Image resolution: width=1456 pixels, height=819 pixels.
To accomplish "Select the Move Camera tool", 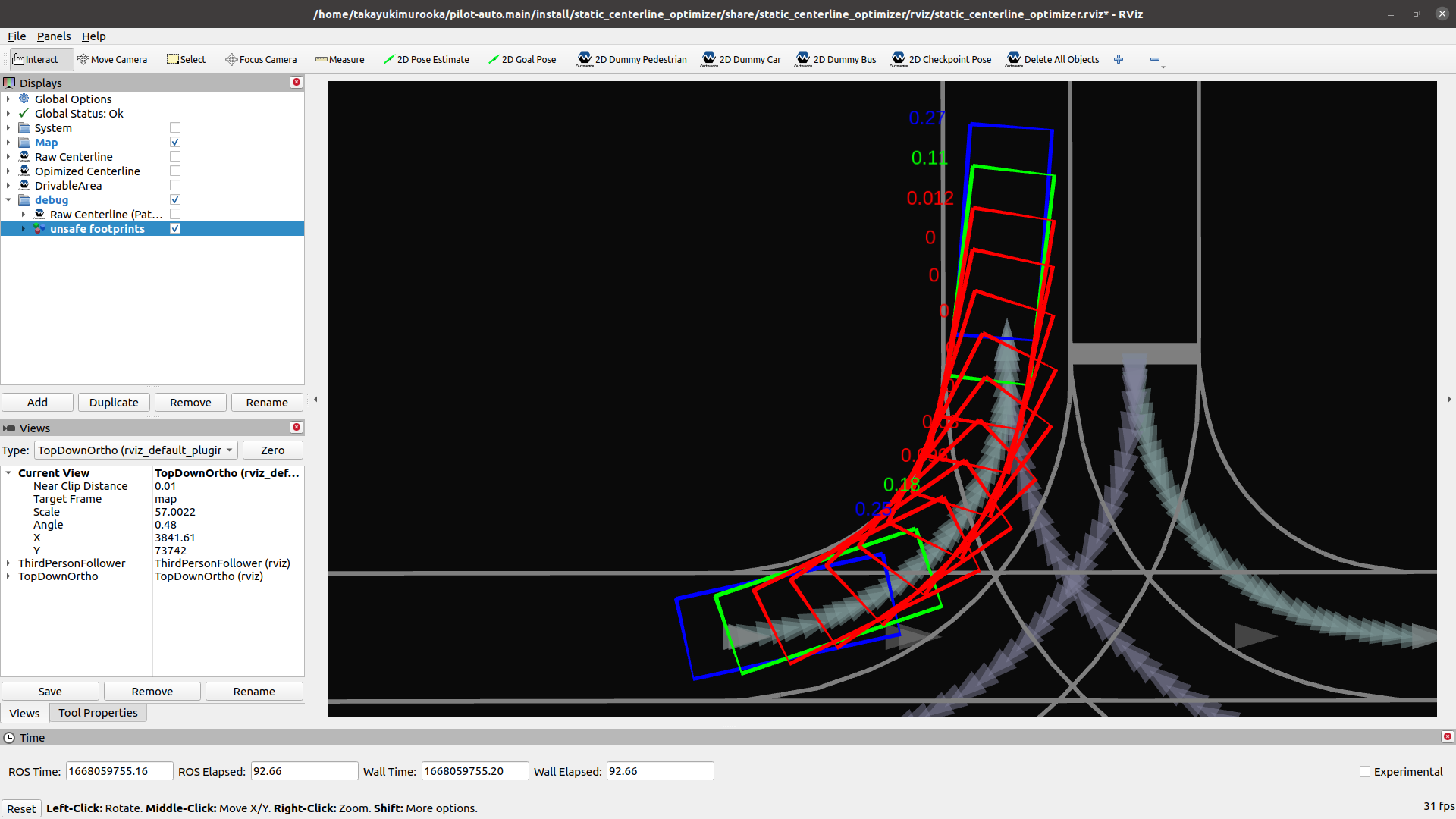I will [x=112, y=59].
